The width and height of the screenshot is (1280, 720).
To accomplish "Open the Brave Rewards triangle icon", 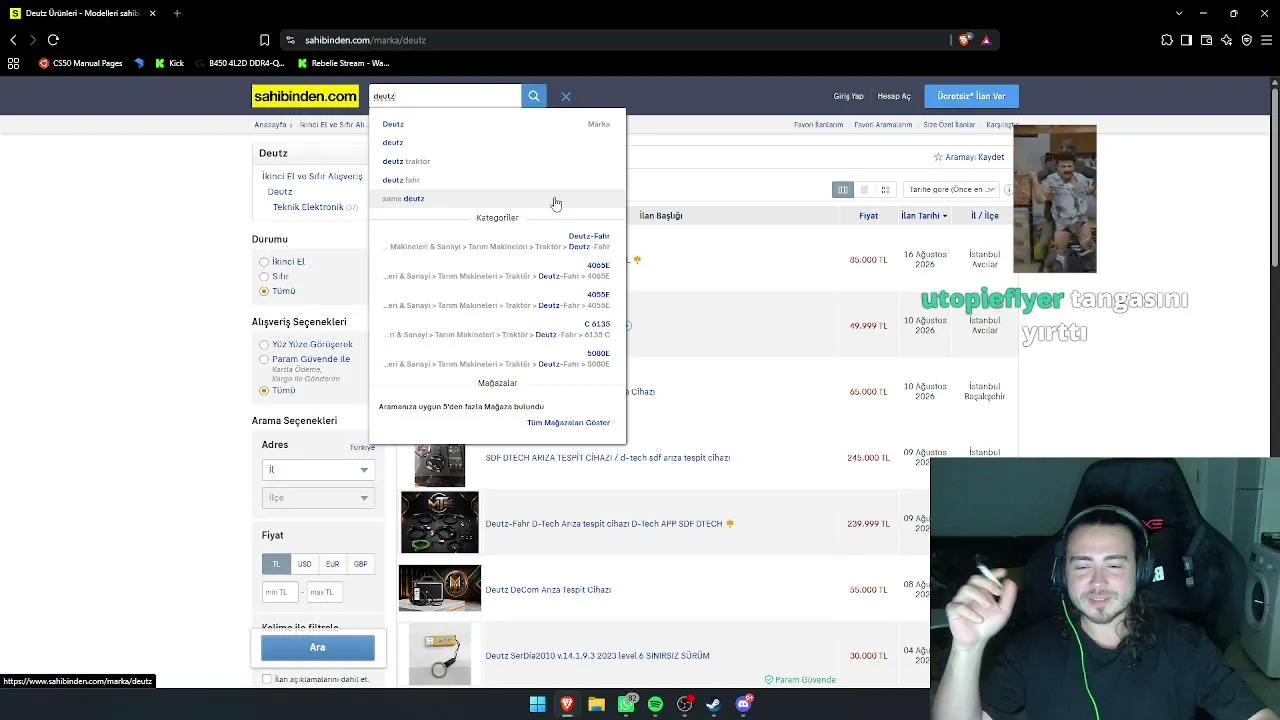I will [986, 40].
